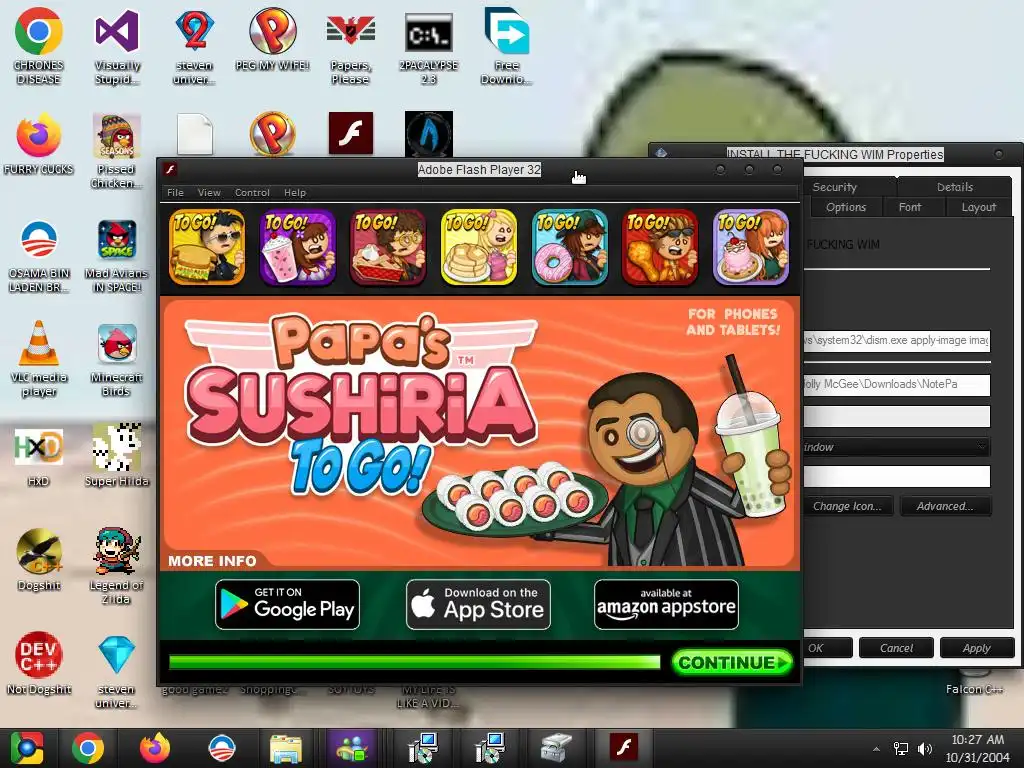
Task: Click Papa's Freezeria To Go milkshake icon
Action: click(x=298, y=247)
